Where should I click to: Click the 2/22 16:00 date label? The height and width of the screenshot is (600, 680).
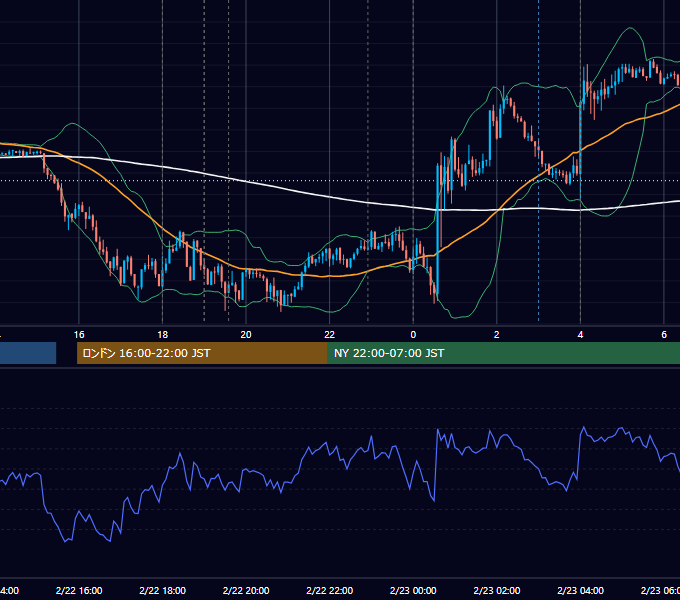click(x=79, y=590)
